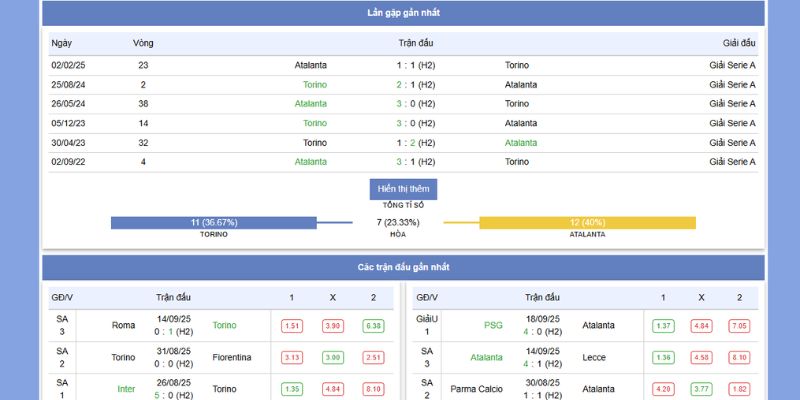Open the 02/02/25 match score 1 : 1
Image resolution: width=800 pixels, height=400 pixels.
415,65
